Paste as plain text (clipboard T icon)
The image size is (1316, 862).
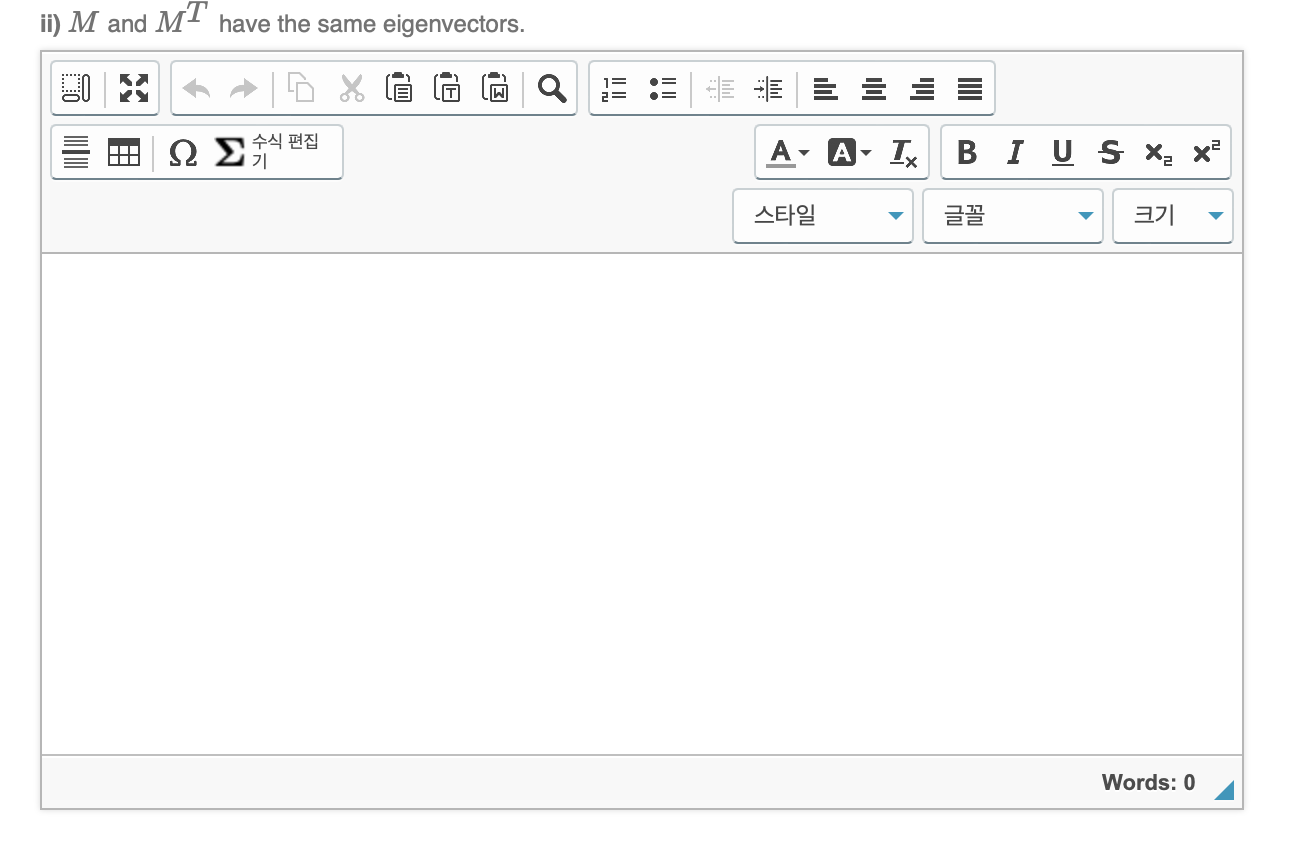click(446, 88)
